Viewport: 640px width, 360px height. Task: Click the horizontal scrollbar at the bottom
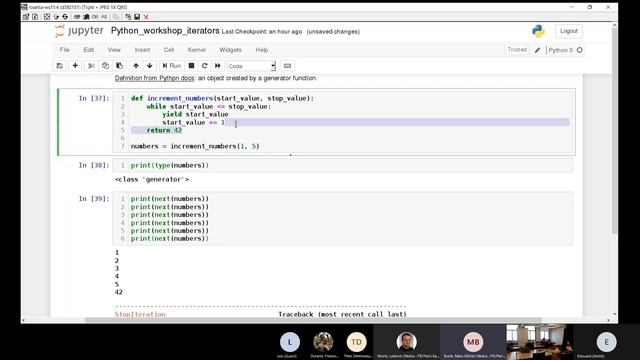tap(313, 320)
